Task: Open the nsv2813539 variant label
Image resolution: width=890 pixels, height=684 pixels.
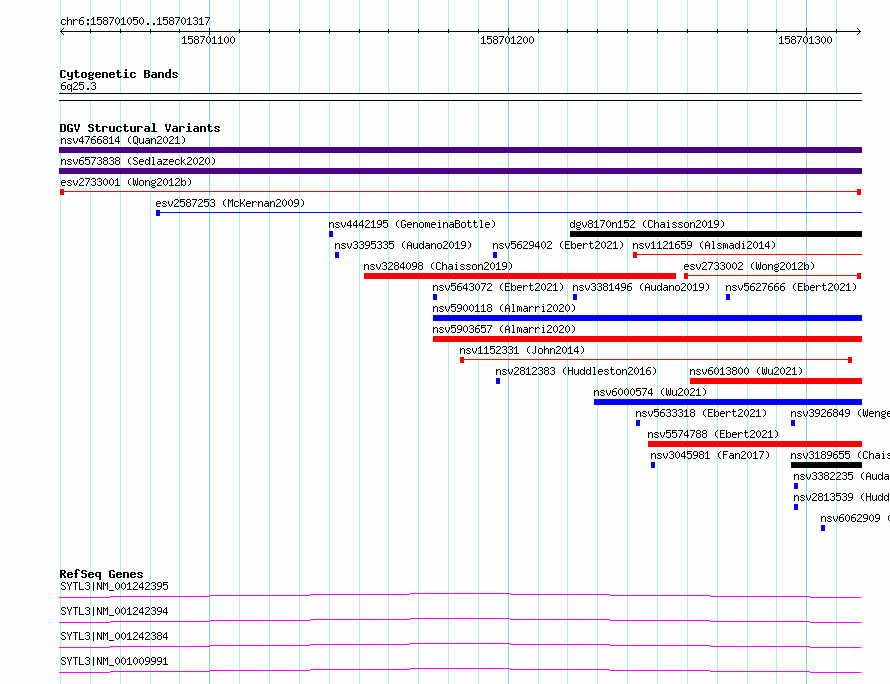Action: (x=841, y=497)
